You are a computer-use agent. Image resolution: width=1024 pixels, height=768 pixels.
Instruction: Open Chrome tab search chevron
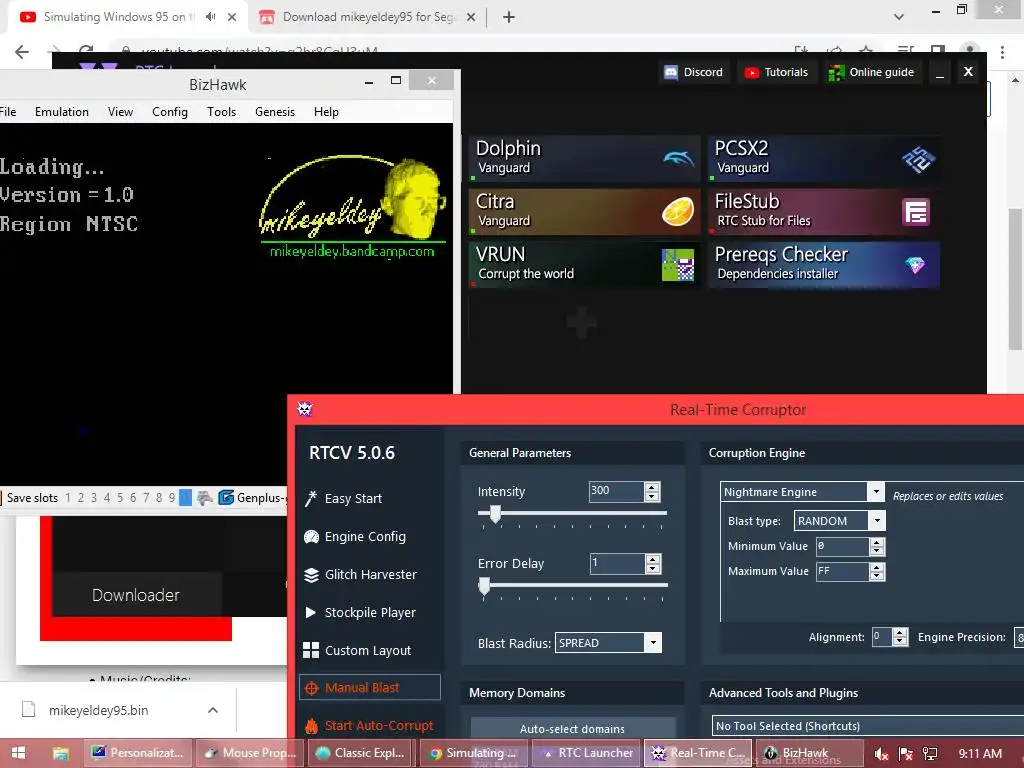point(899,16)
